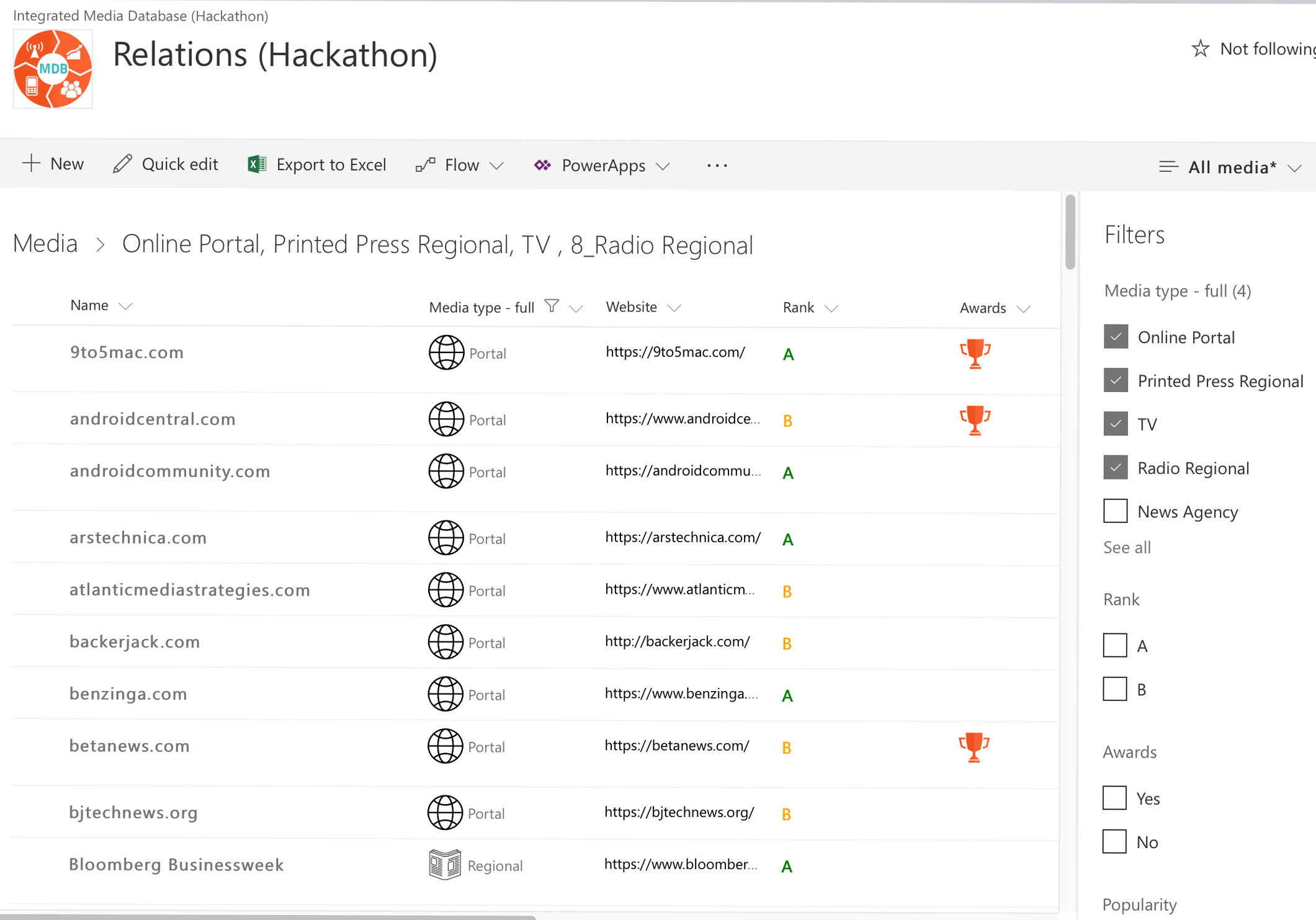Open the All media view selector
Viewport: 1316px width, 920px height.
pyautogui.click(x=1230, y=167)
